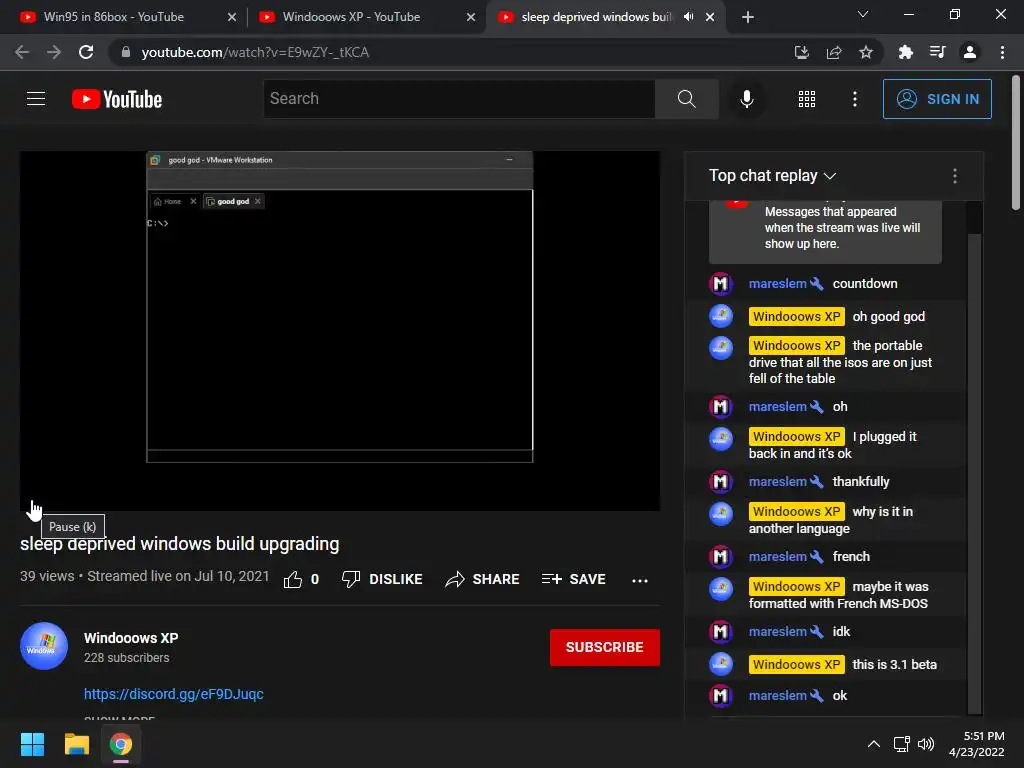Image resolution: width=1024 pixels, height=768 pixels.
Task: Open the media control icon in Chrome toolbar
Action: point(937,52)
